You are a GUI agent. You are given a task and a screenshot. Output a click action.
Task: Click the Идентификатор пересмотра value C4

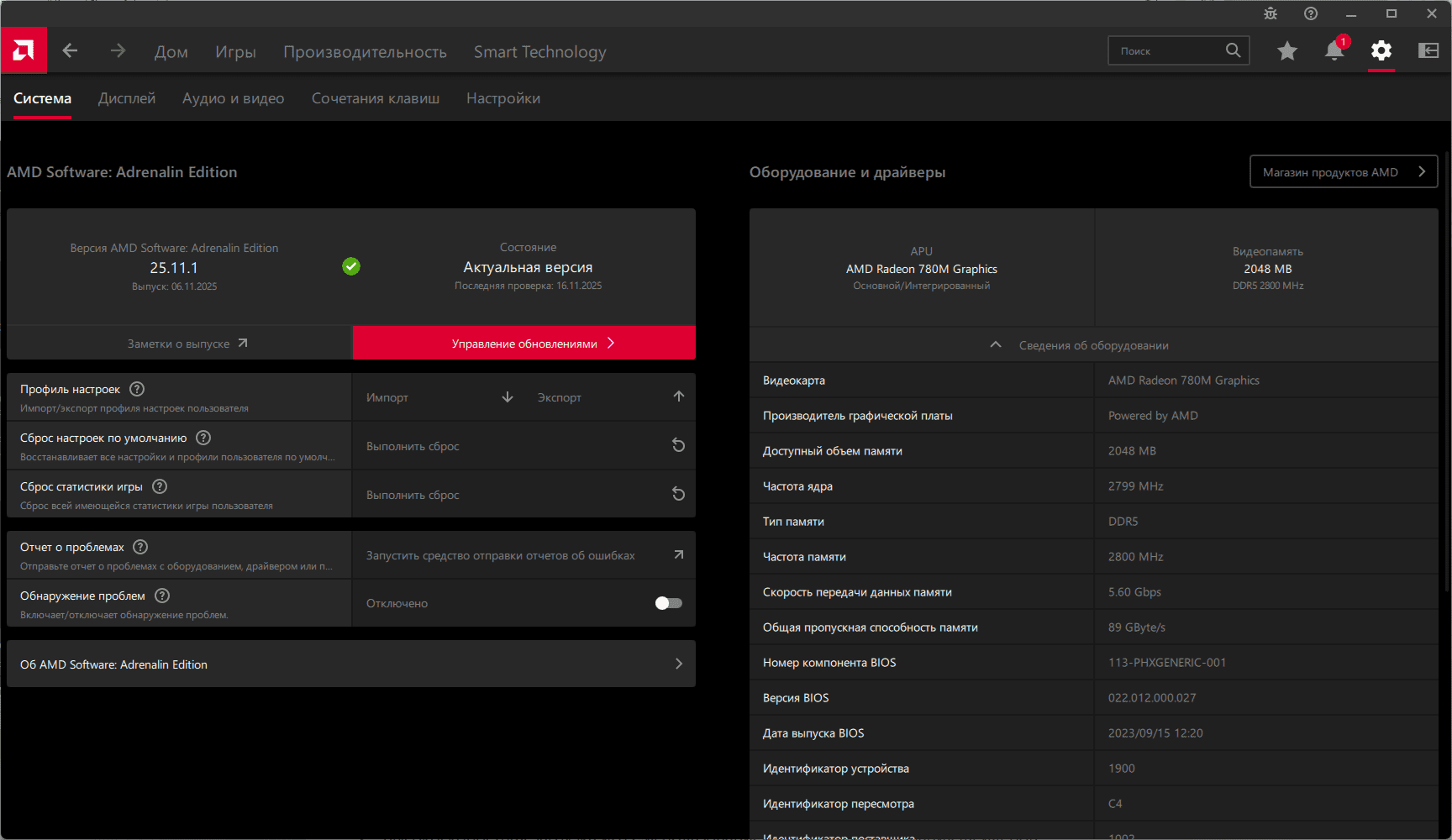click(x=1115, y=804)
